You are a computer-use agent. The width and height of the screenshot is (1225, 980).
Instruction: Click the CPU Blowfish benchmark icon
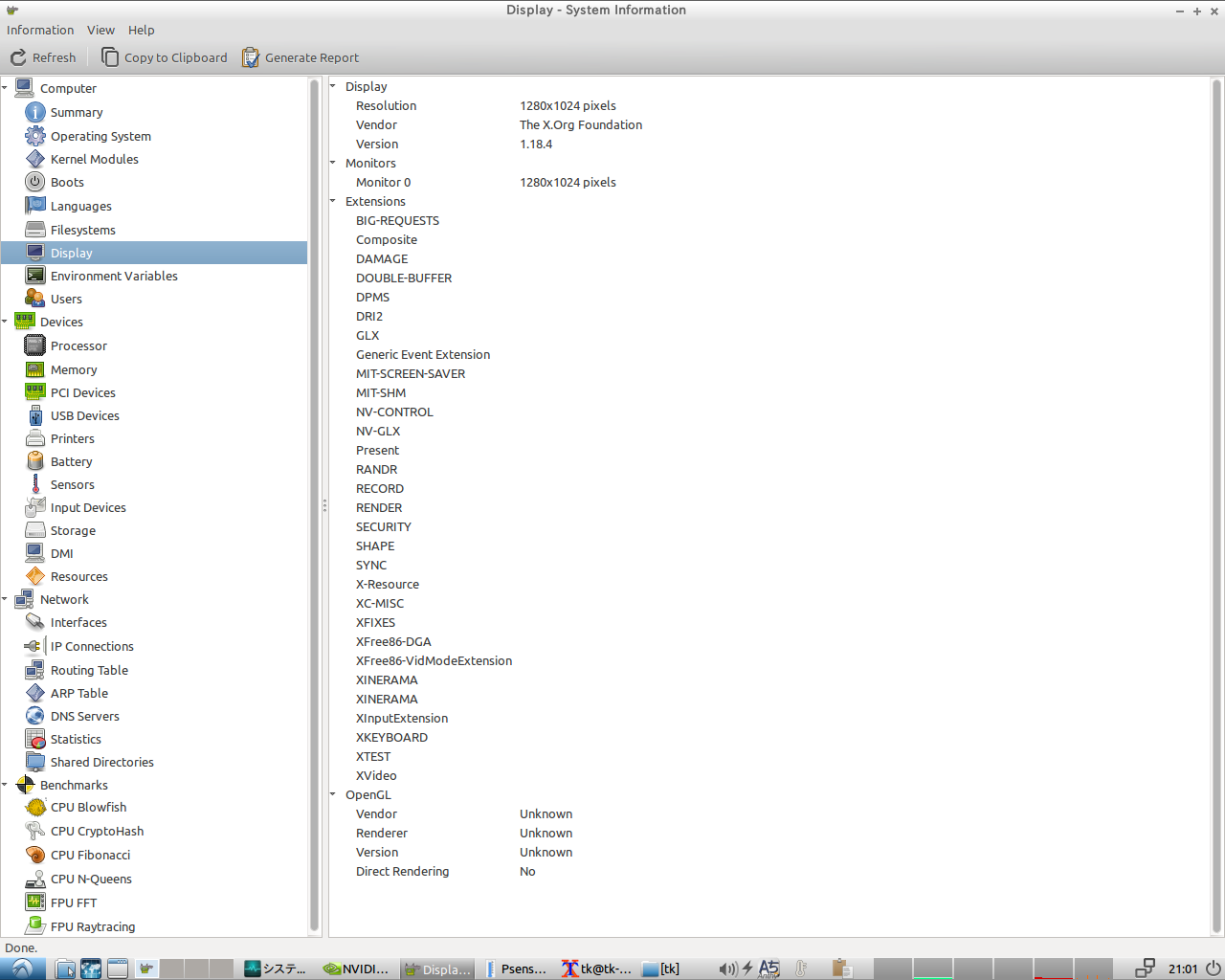[x=34, y=808]
